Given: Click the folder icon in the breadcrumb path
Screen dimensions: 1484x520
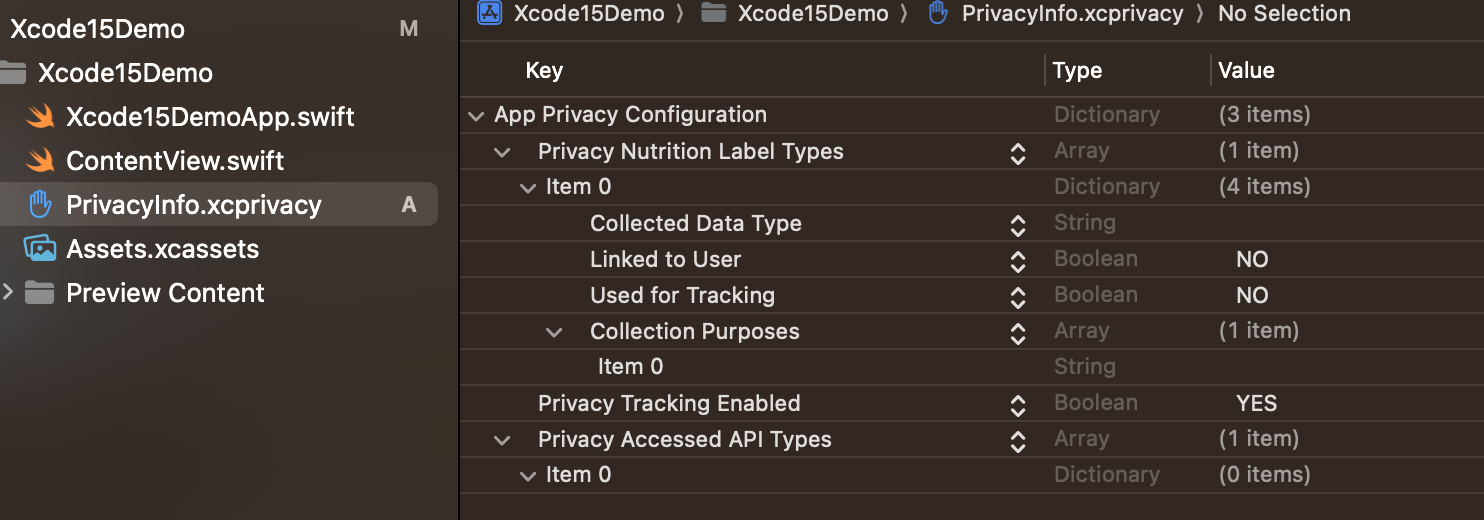Looking at the screenshot, I should coord(713,13).
